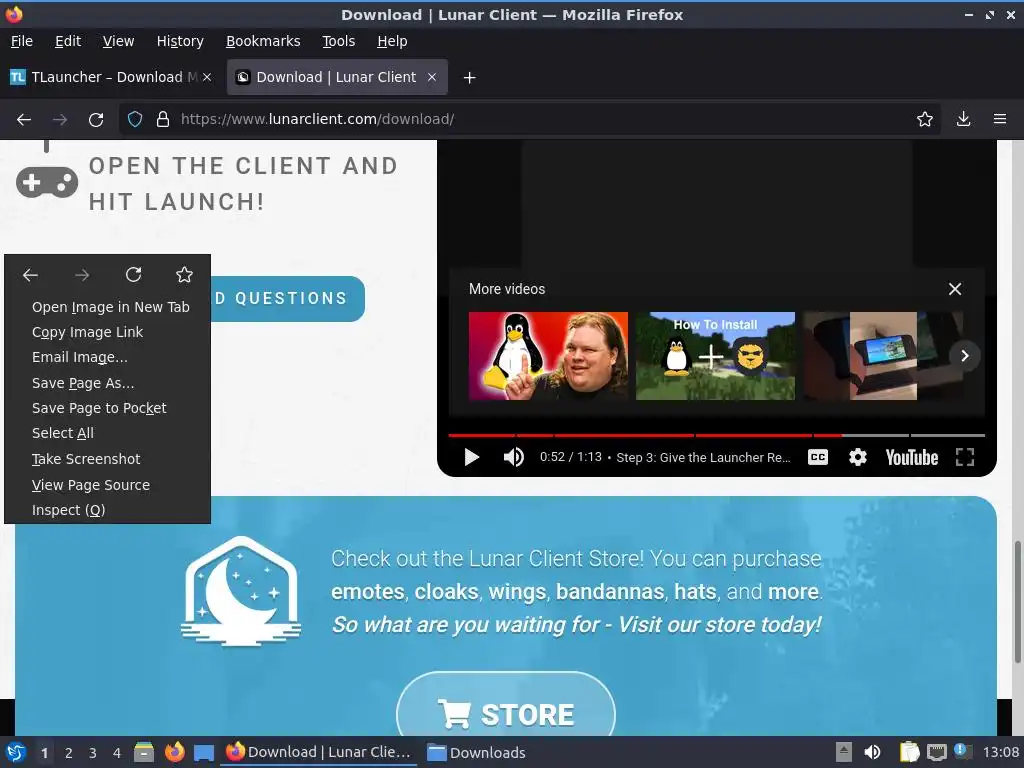This screenshot has width=1024, height=768.
Task: Click the padlock site information icon
Action: coord(163,120)
